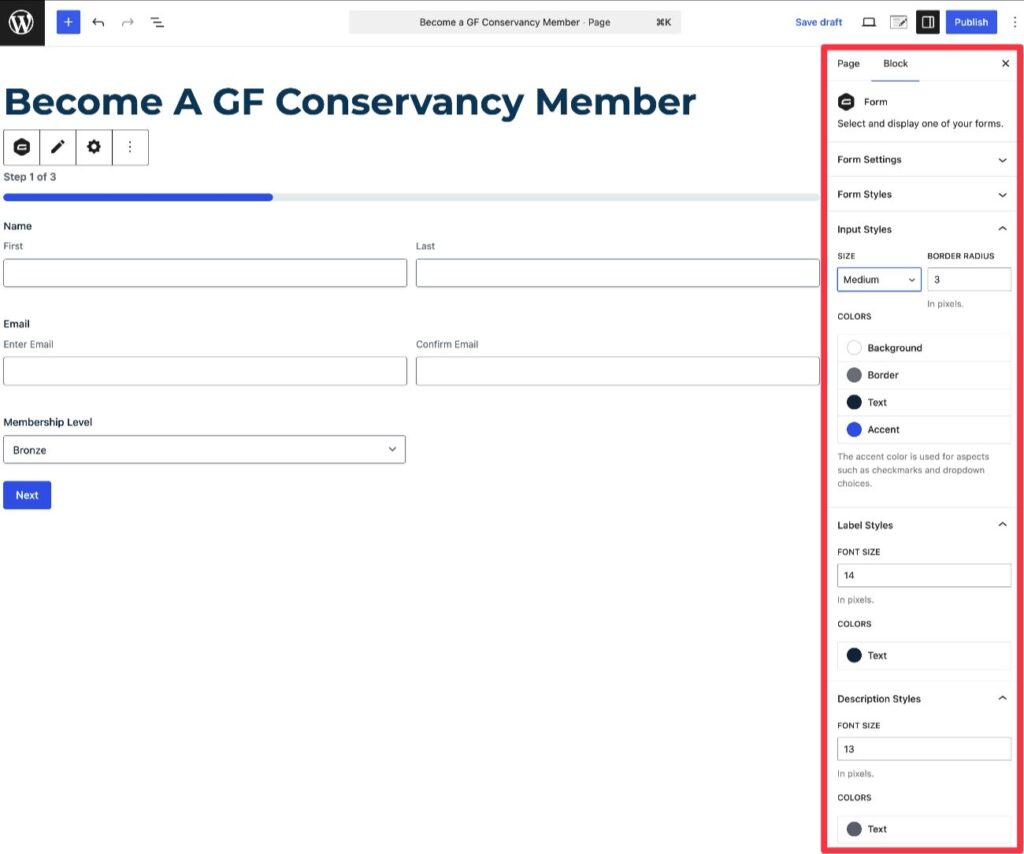Click the Enter Email input field
Image resolution: width=1024 pixels, height=854 pixels.
(205, 371)
